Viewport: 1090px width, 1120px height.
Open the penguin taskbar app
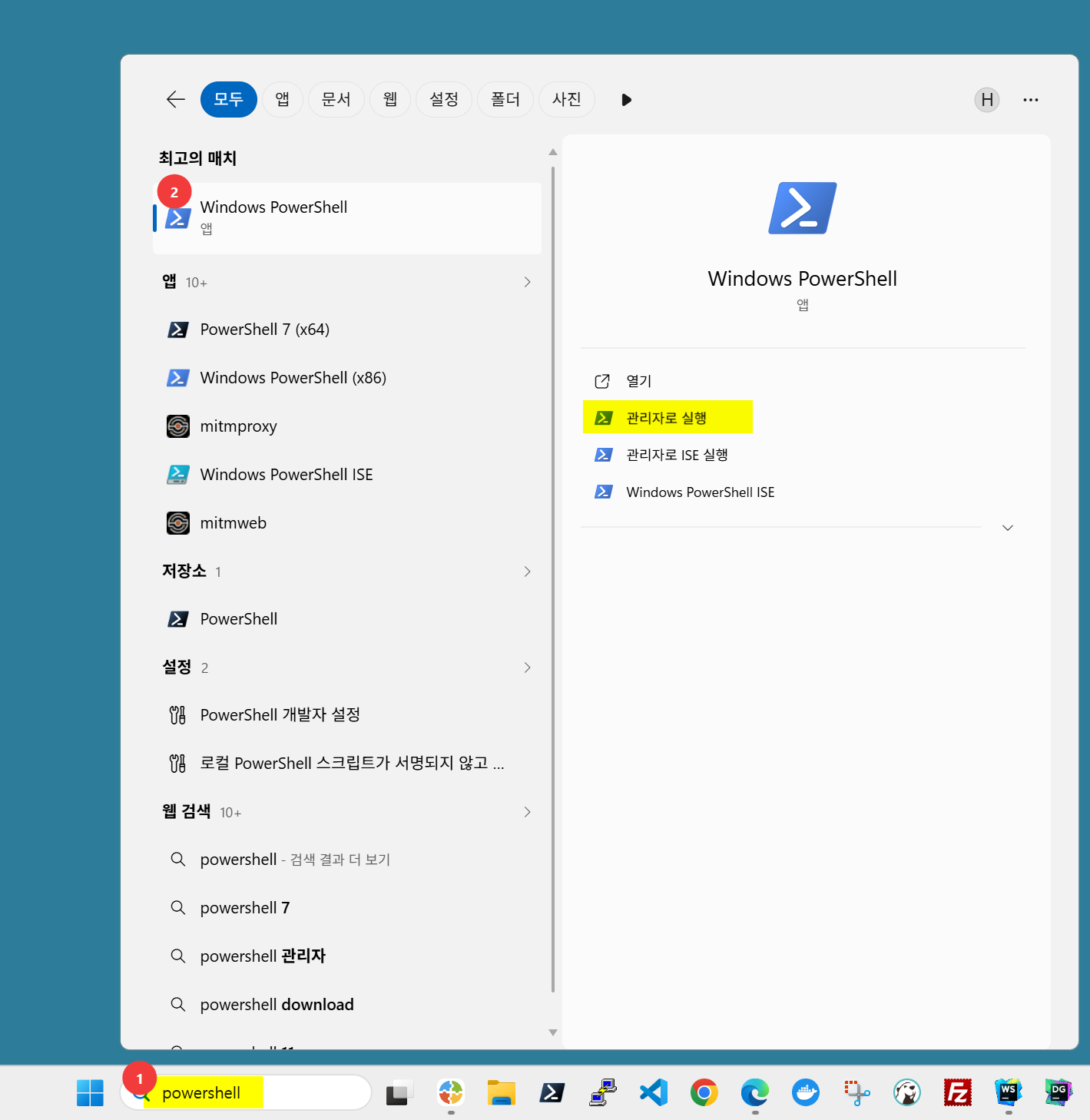(x=907, y=1092)
